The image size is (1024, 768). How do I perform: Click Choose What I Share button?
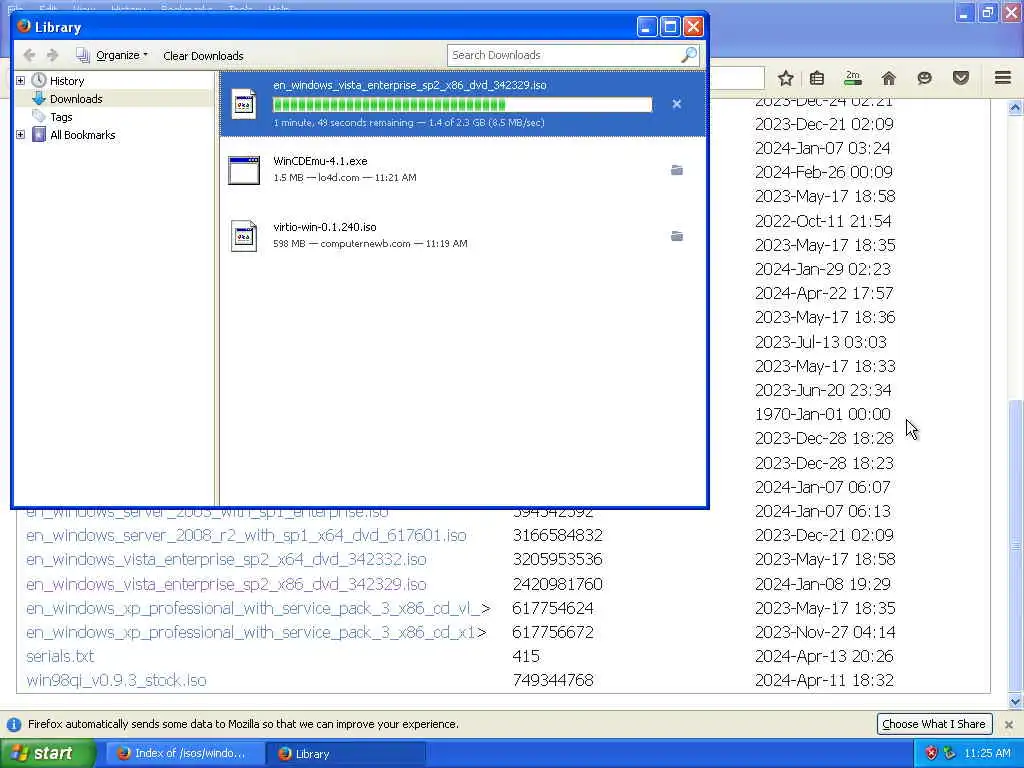tap(934, 724)
